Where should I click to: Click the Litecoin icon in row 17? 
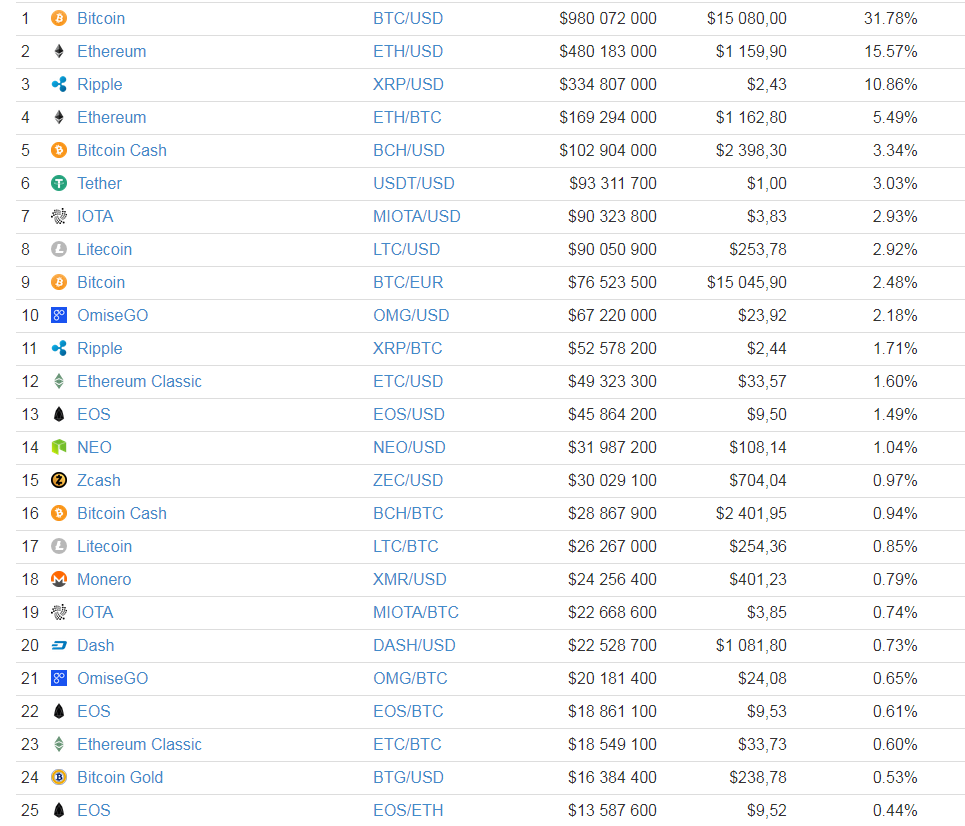[59, 547]
